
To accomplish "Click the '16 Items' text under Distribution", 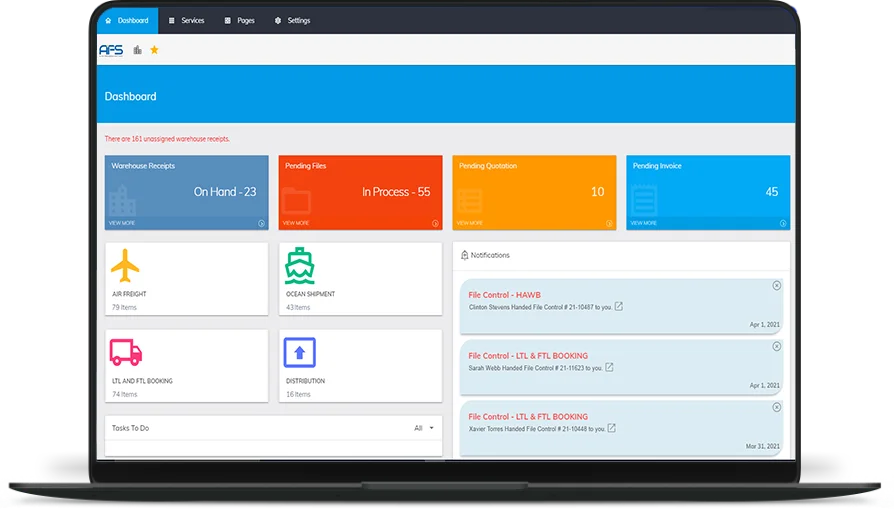I will tap(298, 394).
